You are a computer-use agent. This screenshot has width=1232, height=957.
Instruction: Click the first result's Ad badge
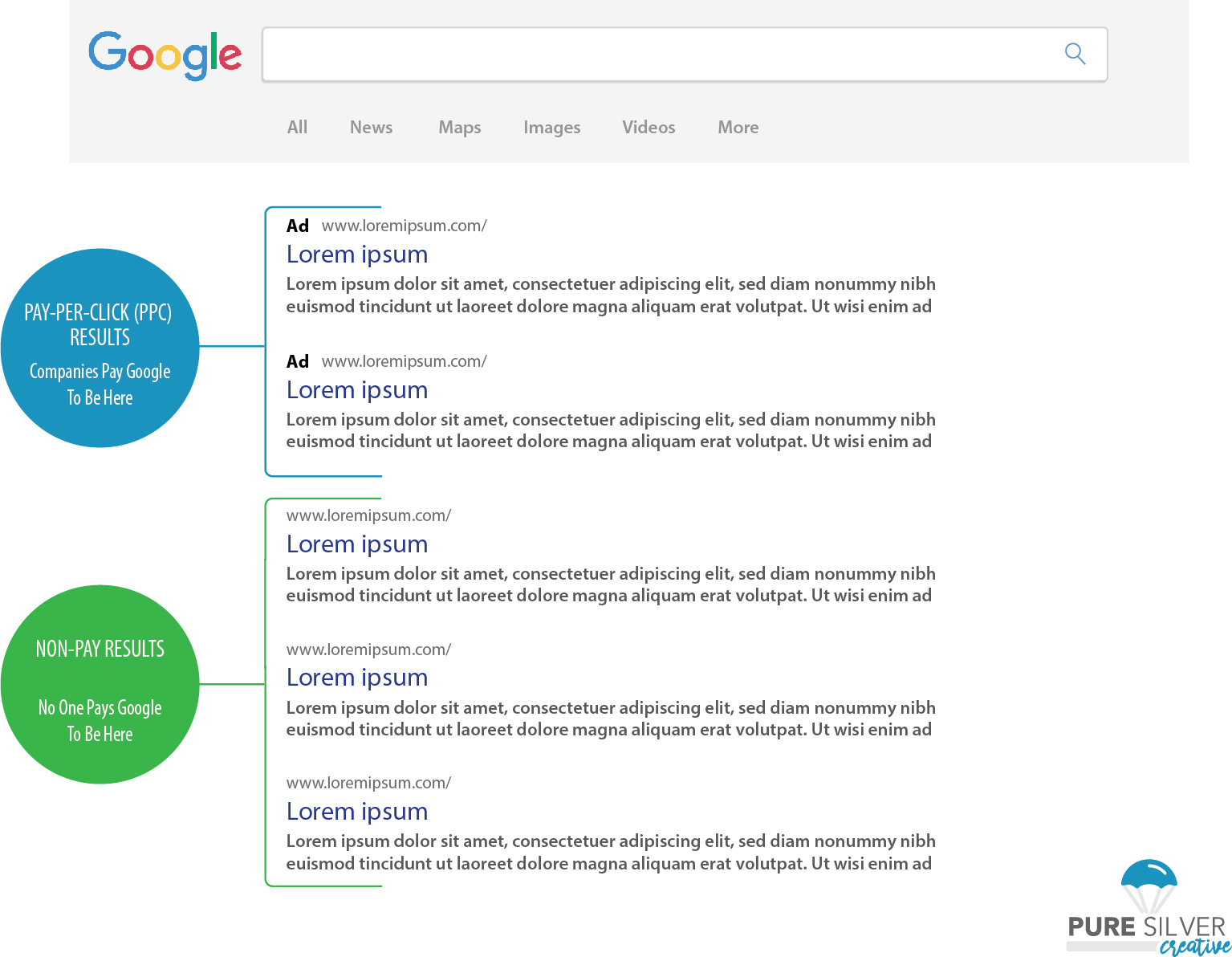pyautogui.click(x=298, y=226)
